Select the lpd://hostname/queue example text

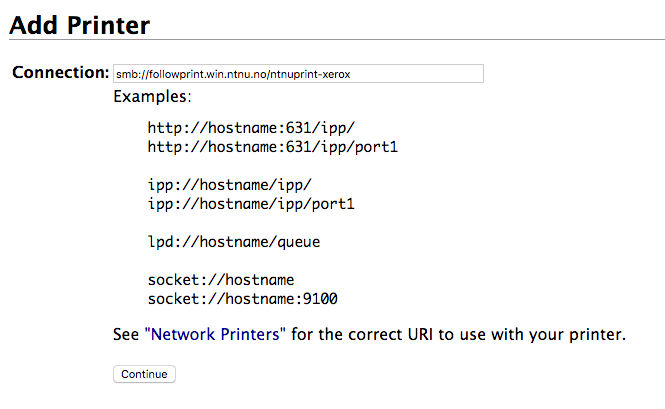click(x=234, y=242)
